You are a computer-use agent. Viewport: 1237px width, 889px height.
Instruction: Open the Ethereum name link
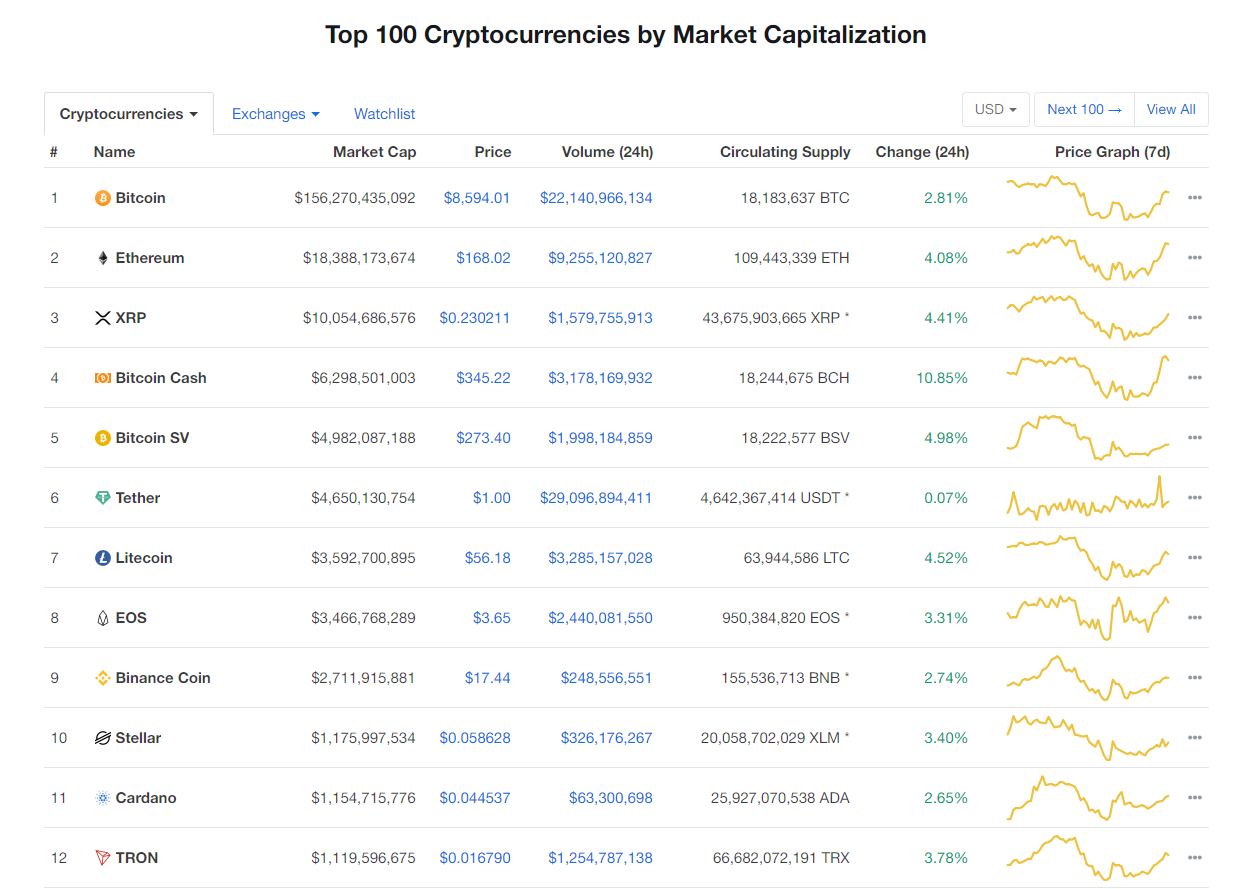150,258
